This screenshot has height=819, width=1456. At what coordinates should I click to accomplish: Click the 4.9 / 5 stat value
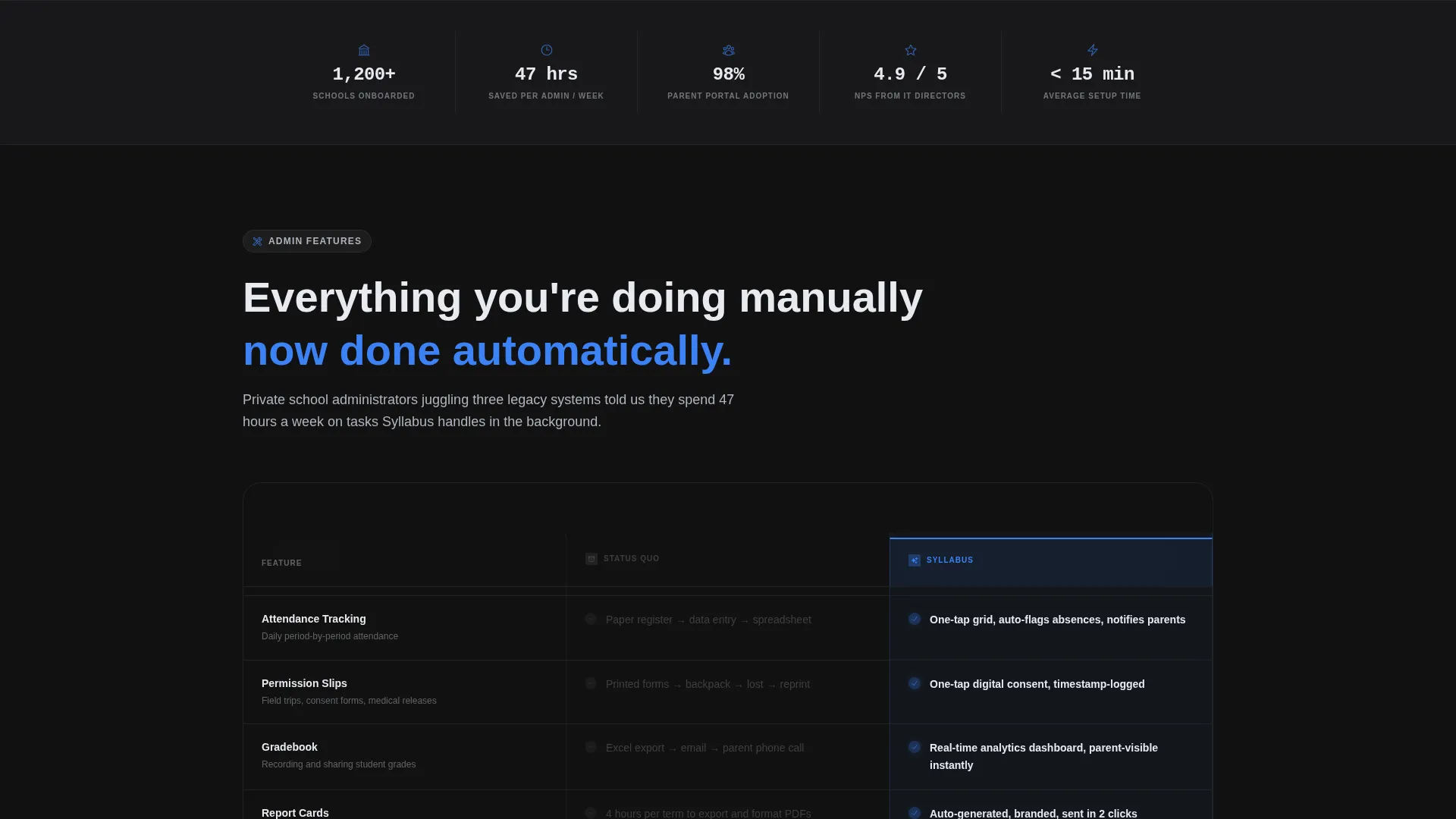tap(910, 74)
